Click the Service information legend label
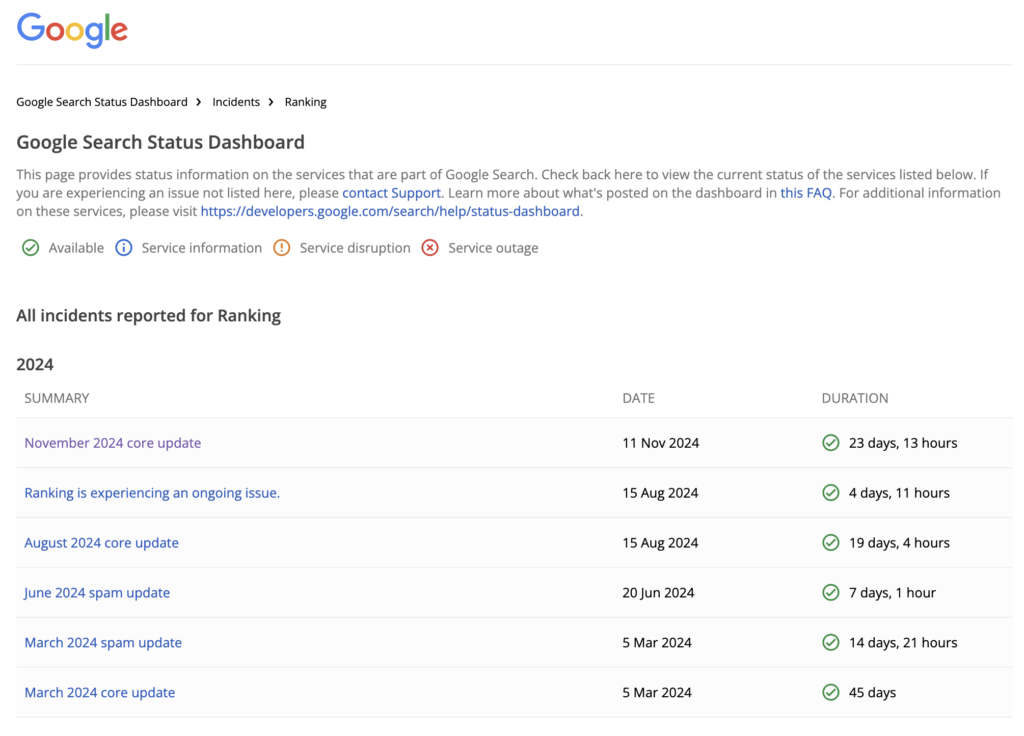The height and width of the screenshot is (736, 1024). (202, 248)
